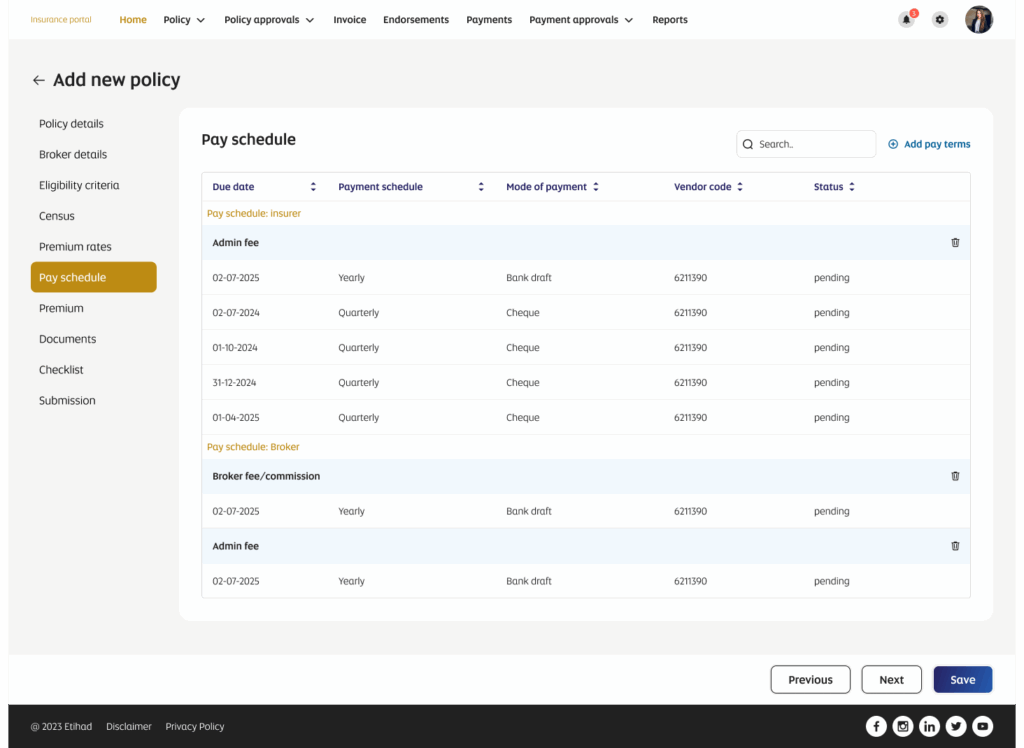The height and width of the screenshot is (748, 1024).
Task: Expand the Policy approvals menu
Action: click(269, 20)
